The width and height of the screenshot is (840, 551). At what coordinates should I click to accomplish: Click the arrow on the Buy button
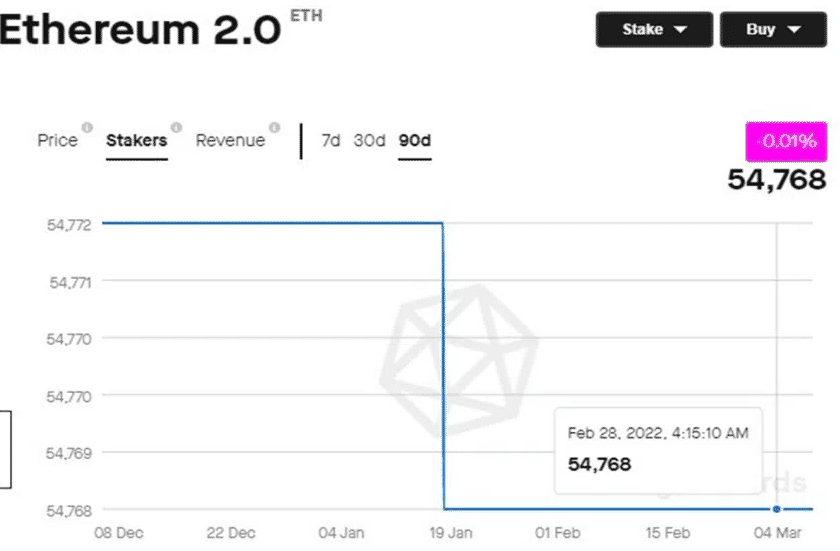pos(794,30)
